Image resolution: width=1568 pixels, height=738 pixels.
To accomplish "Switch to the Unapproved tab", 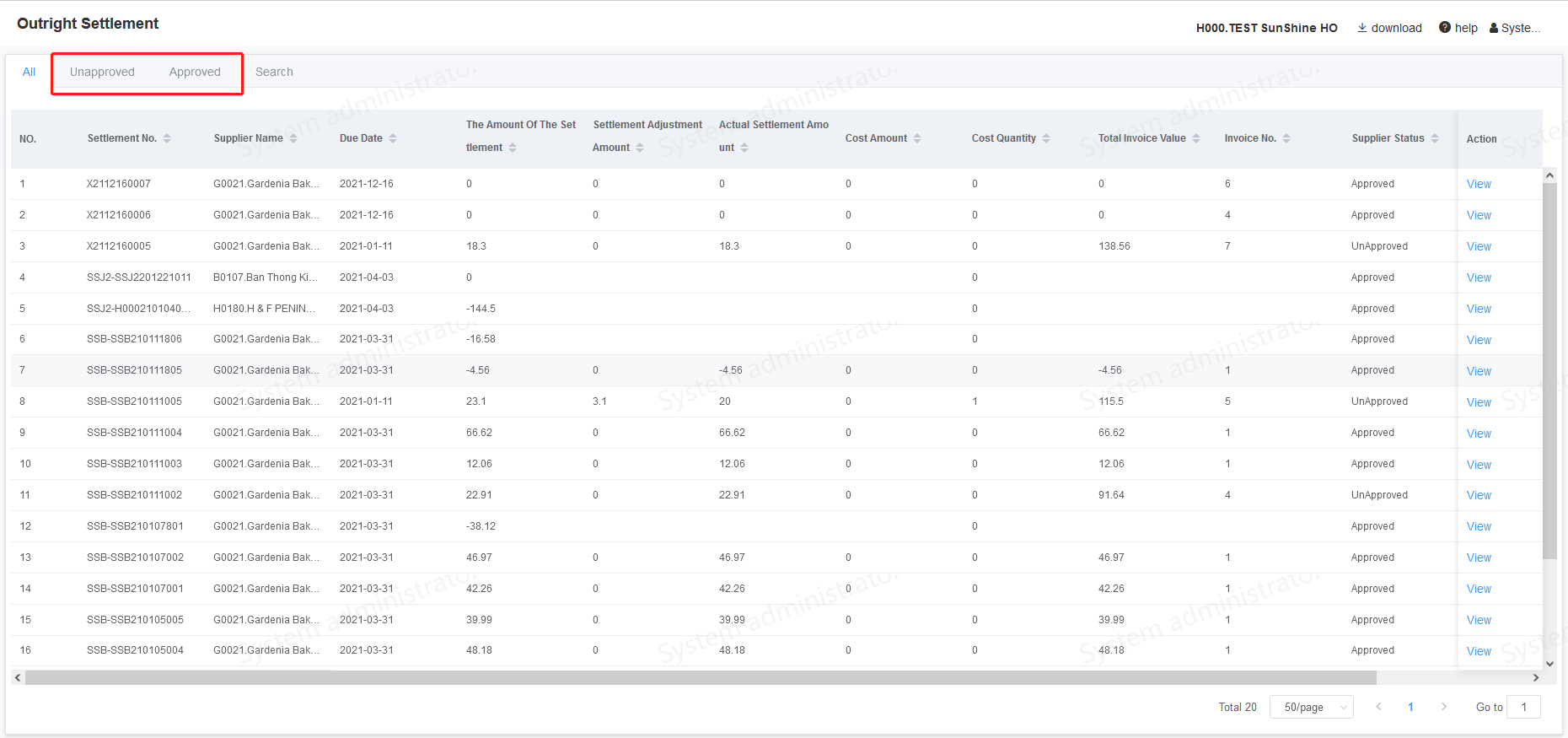I will click(x=102, y=72).
